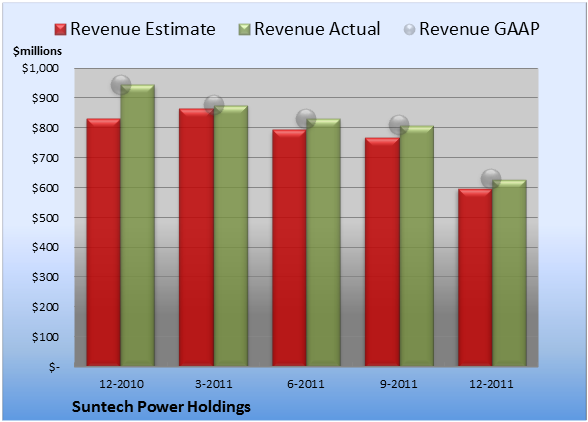Select the red estimate bar for 12-2011

[475, 278]
